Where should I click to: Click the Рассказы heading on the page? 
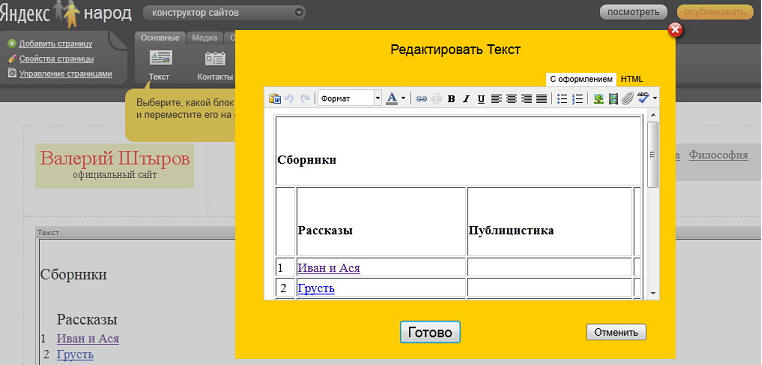[87, 319]
